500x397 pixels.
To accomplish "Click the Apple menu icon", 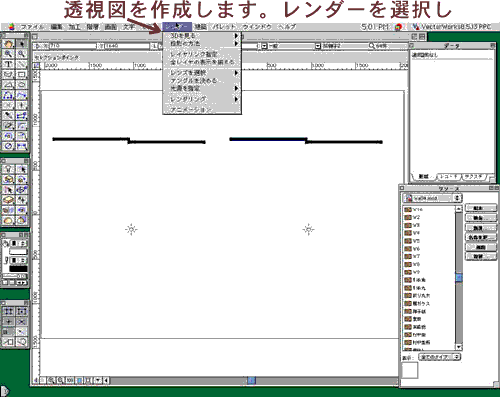I will tap(12, 27).
